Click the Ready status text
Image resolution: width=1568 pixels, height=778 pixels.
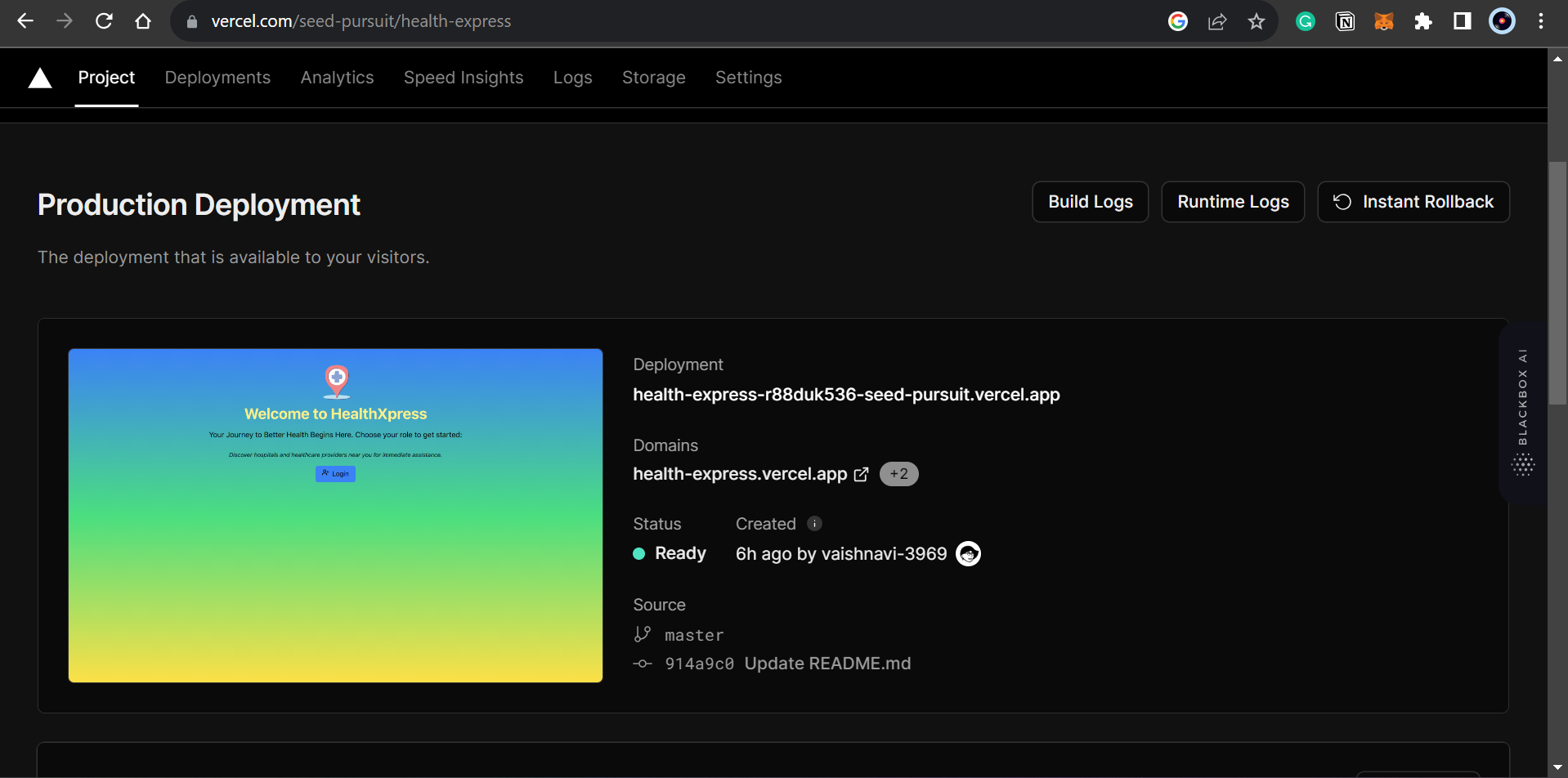680,553
